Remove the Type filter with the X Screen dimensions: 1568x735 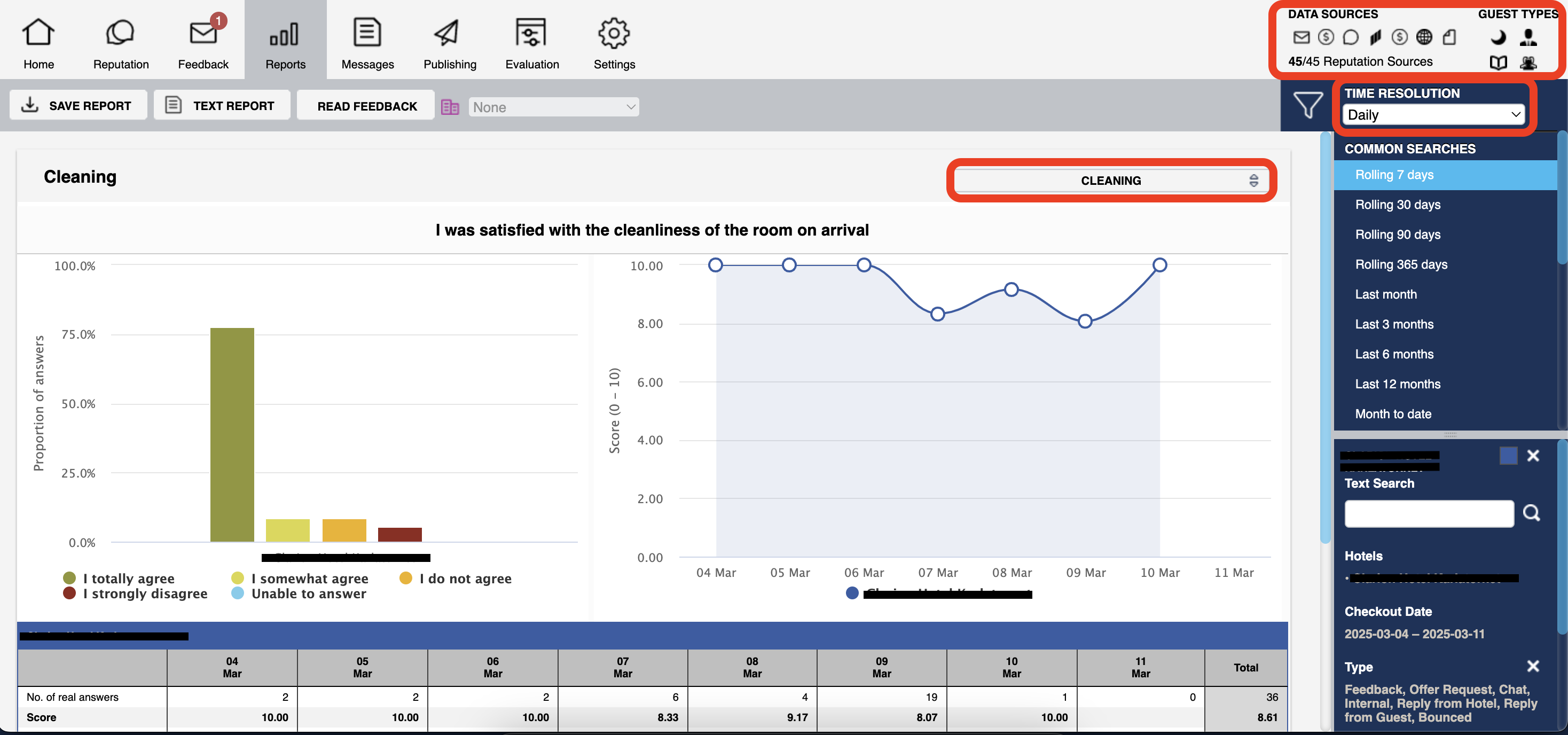pyautogui.click(x=1533, y=666)
